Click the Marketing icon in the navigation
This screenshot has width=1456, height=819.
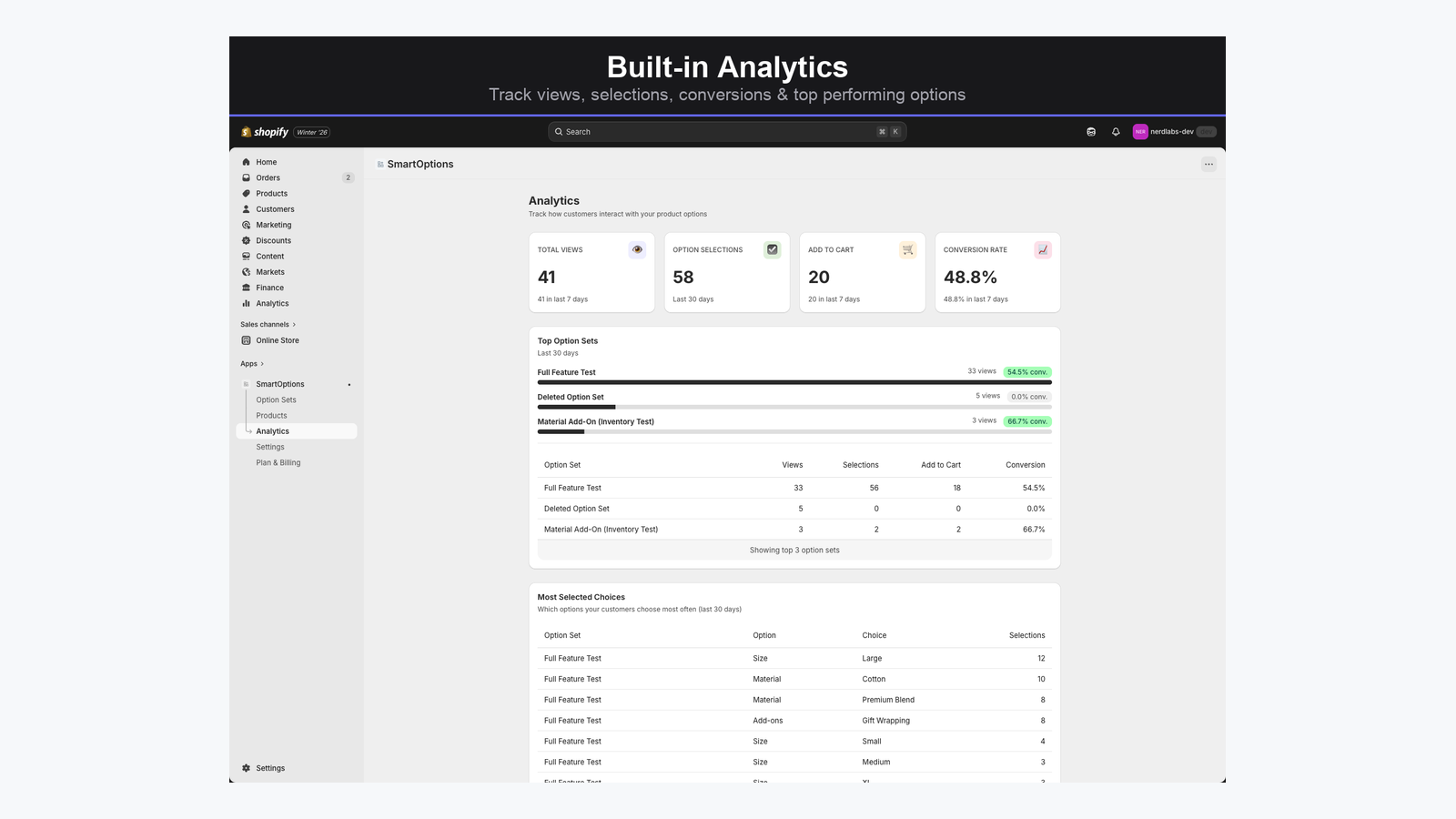click(246, 225)
